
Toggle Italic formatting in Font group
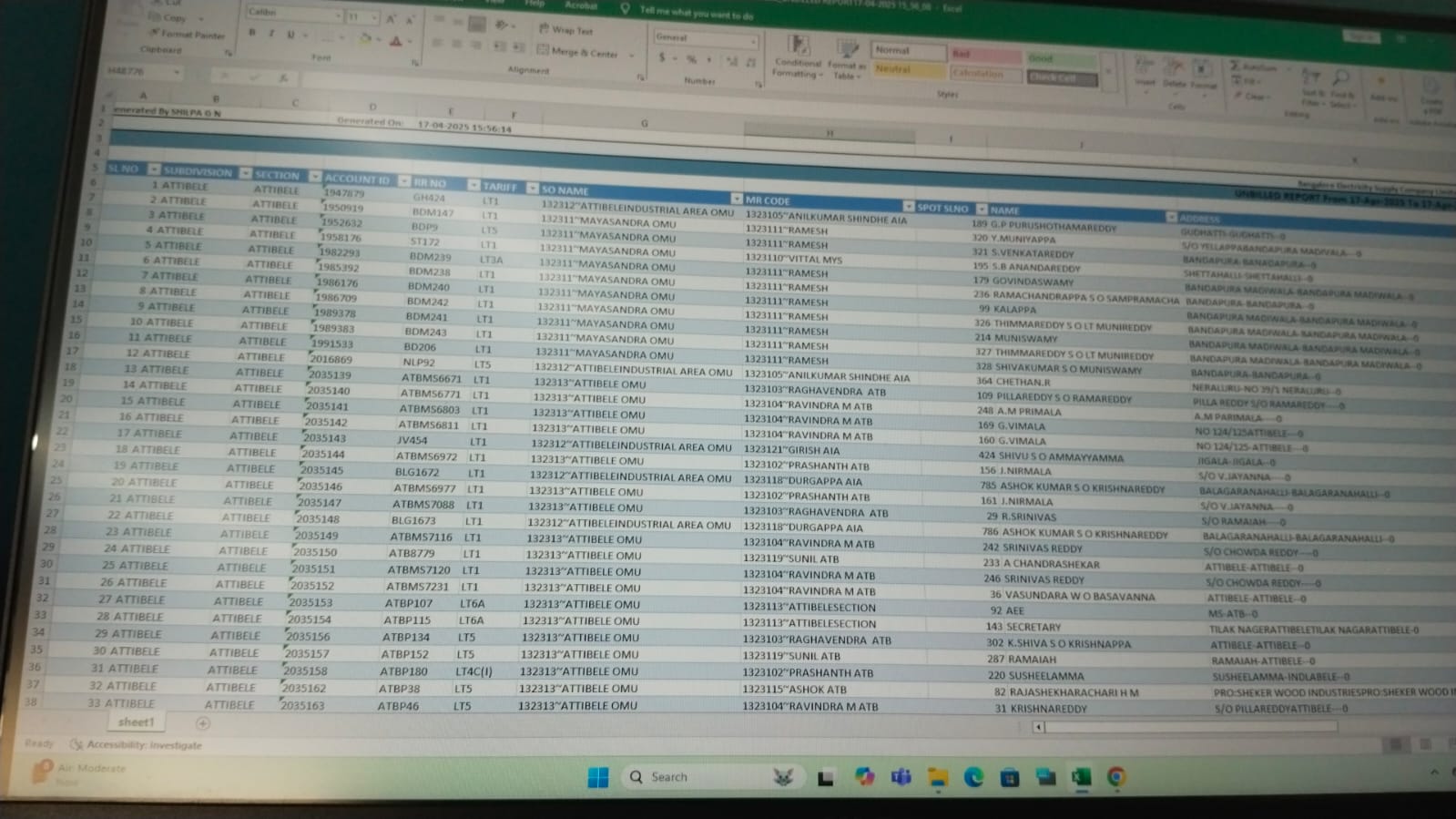(x=271, y=34)
